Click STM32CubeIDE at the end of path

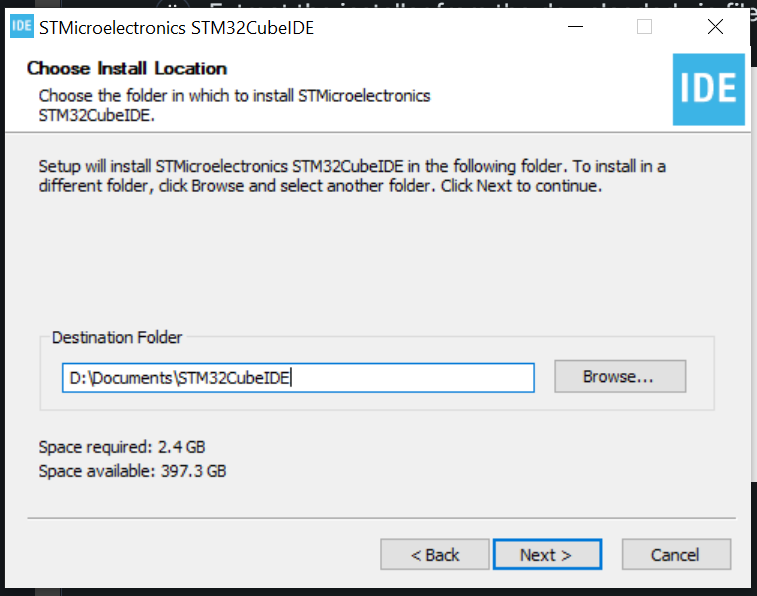coord(234,378)
